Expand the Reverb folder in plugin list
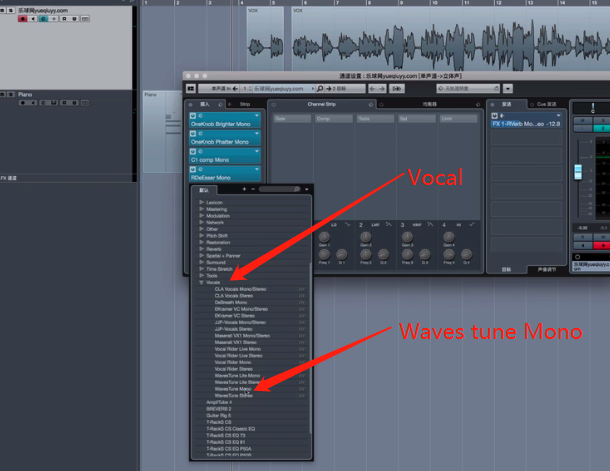The image size is (610, 471). pos(201,249)
